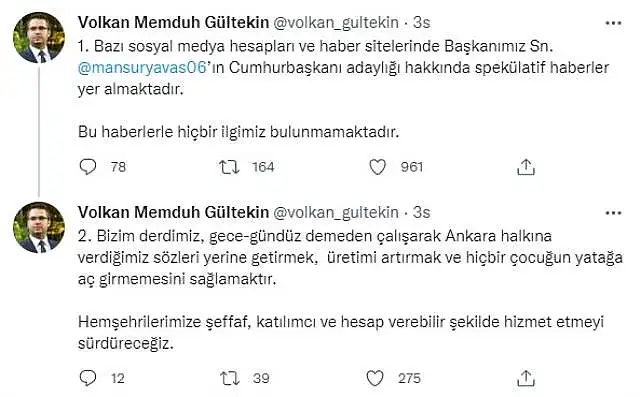640x397 pixels.
Task: Open Volkan Memduh Gültekin name on first tweet
Action: click(x=173, y=22)
